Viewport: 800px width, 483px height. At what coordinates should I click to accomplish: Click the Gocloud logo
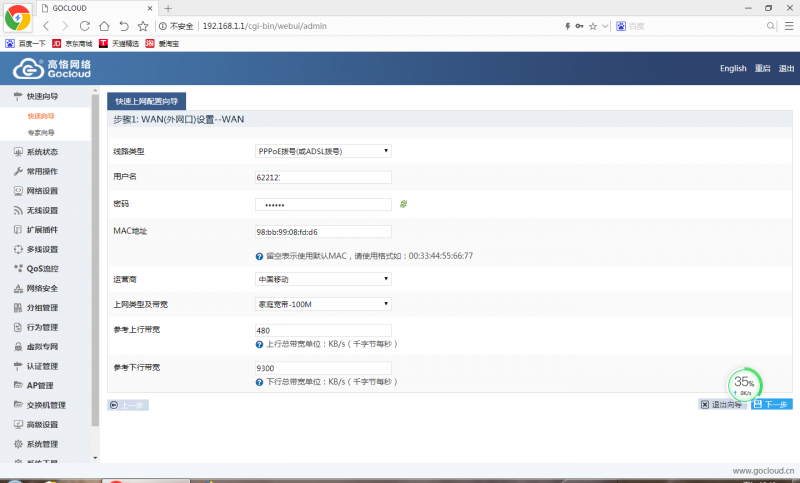[52, 68]
